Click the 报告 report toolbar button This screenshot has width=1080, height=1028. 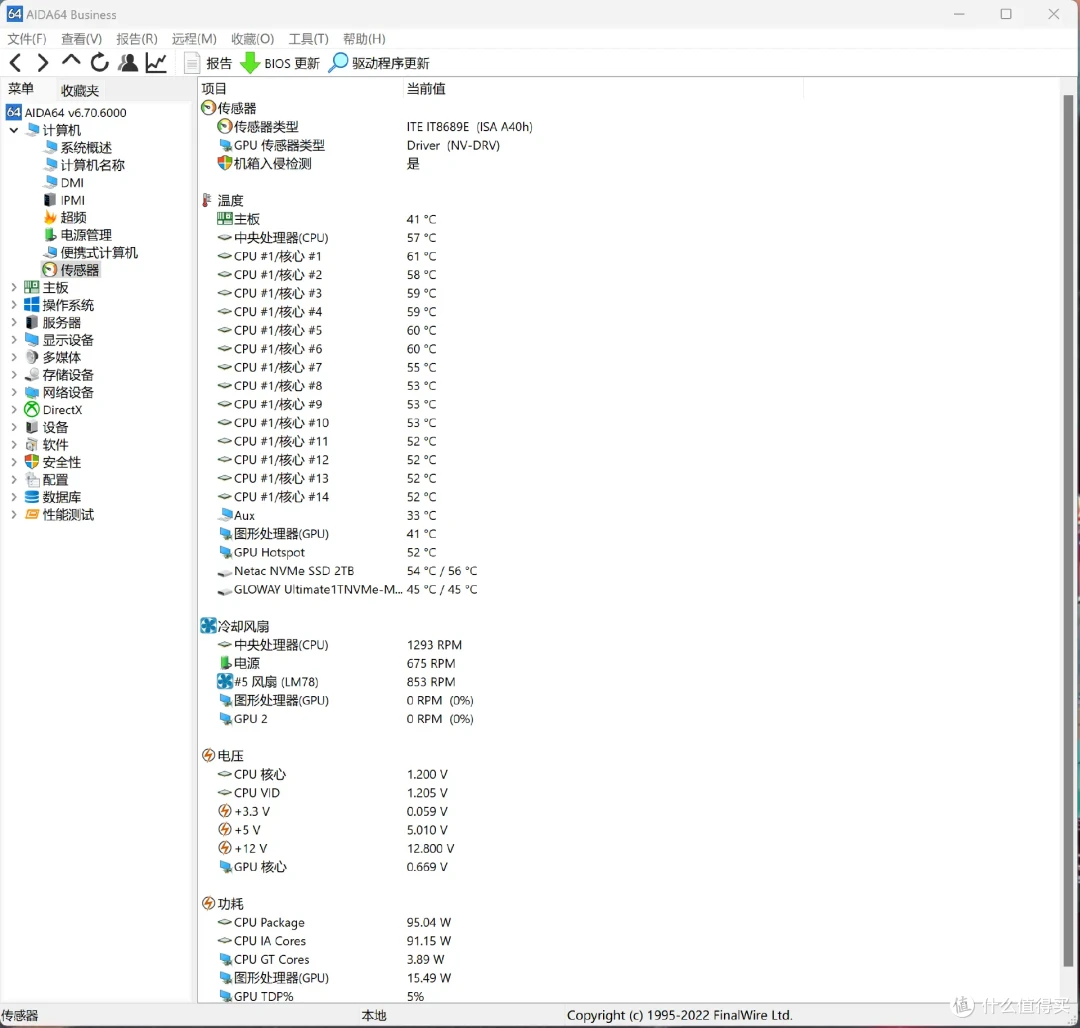(209, 63)
